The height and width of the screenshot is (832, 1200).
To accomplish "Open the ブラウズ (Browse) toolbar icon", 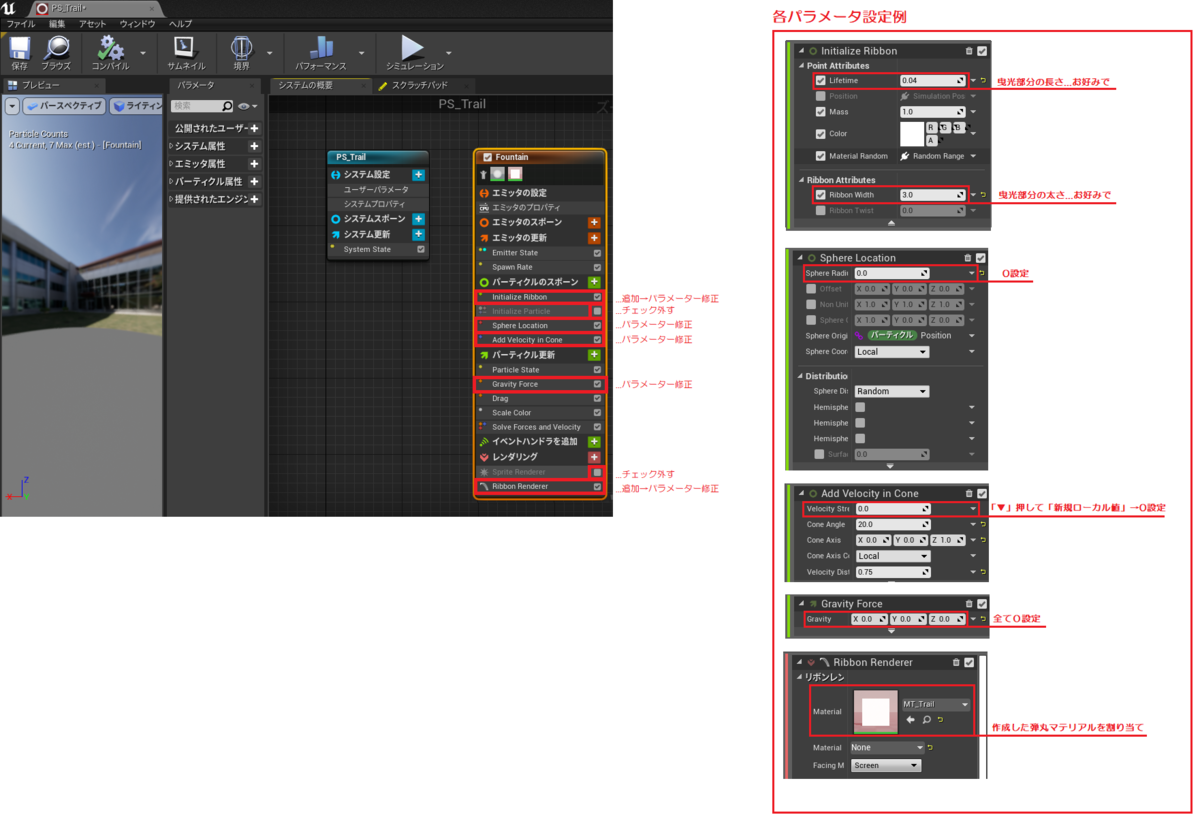I will click(x=57, y=50).
